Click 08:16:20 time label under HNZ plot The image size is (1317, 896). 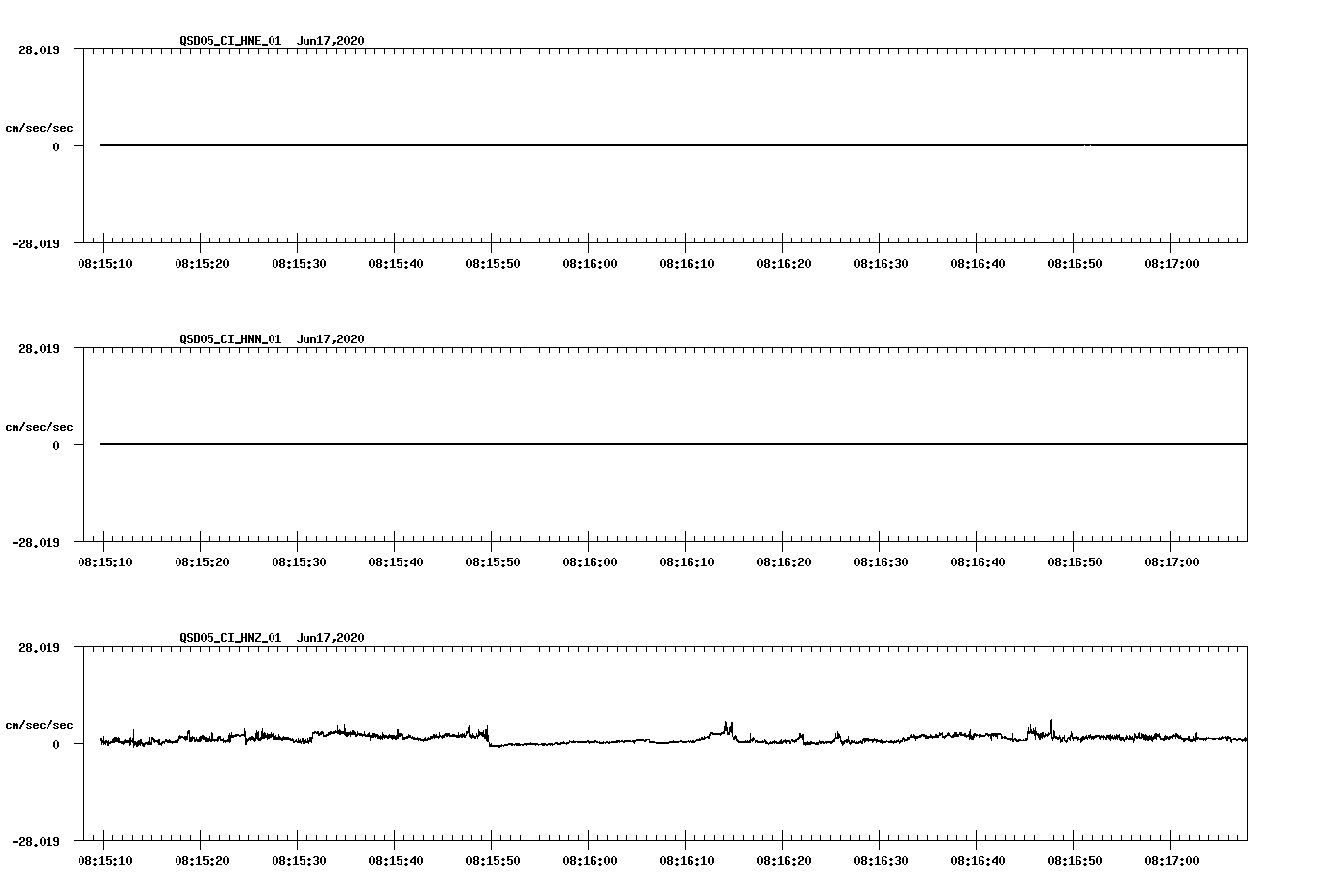click(x=784, y=861)
